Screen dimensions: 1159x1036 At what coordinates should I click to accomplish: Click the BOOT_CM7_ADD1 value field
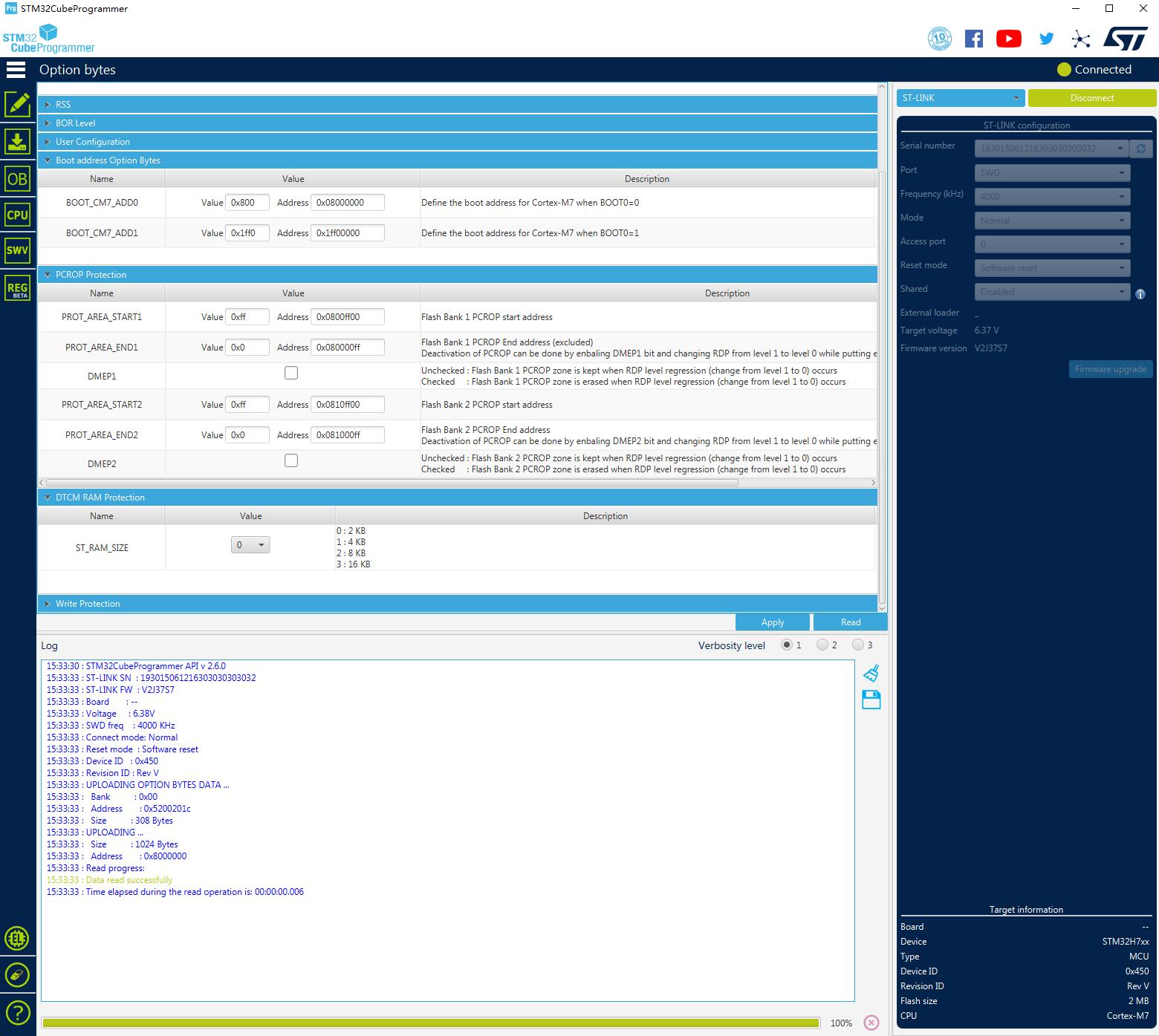(x=247, y=233)
